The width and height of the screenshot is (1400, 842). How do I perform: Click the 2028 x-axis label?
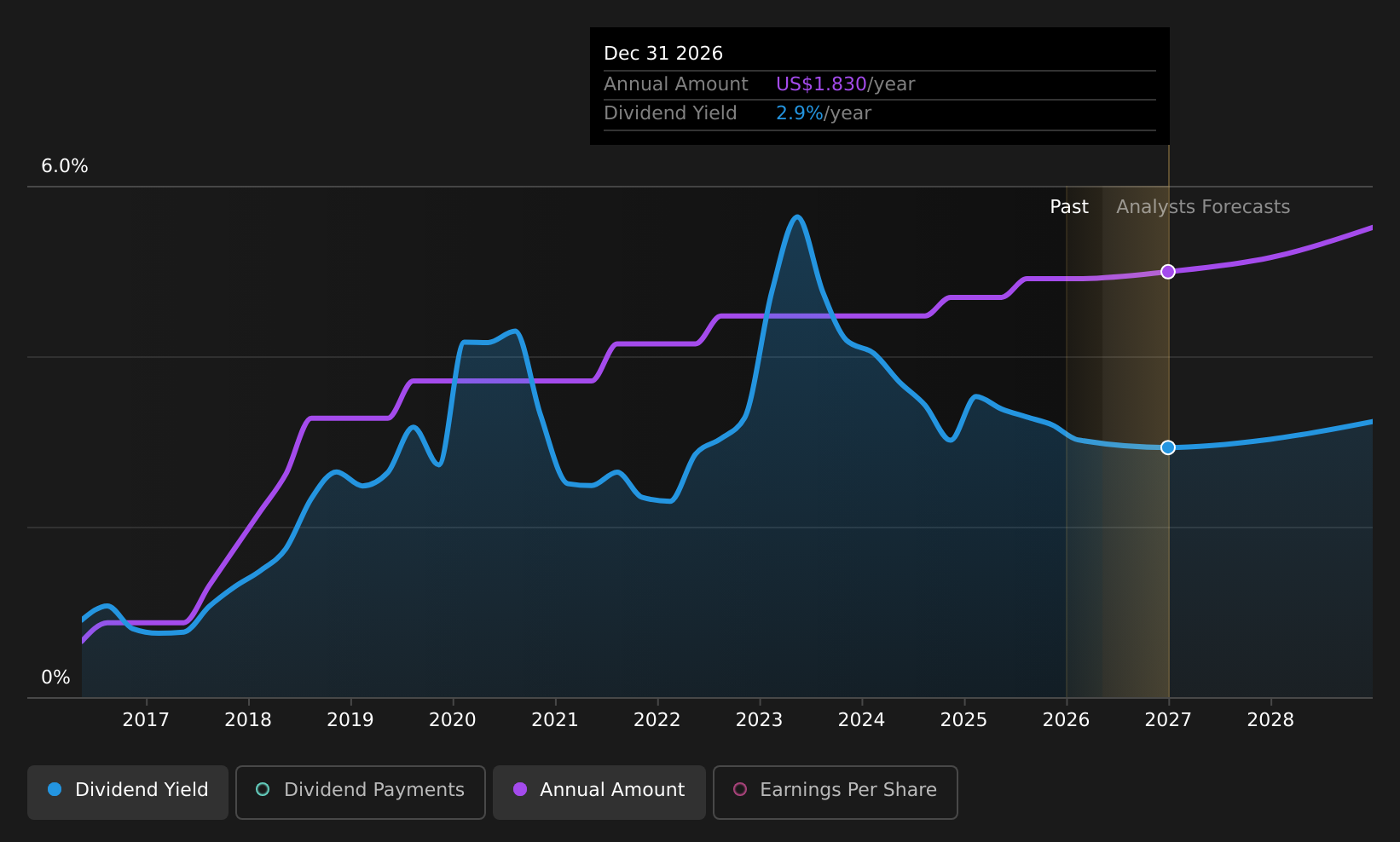(1271, 720)
